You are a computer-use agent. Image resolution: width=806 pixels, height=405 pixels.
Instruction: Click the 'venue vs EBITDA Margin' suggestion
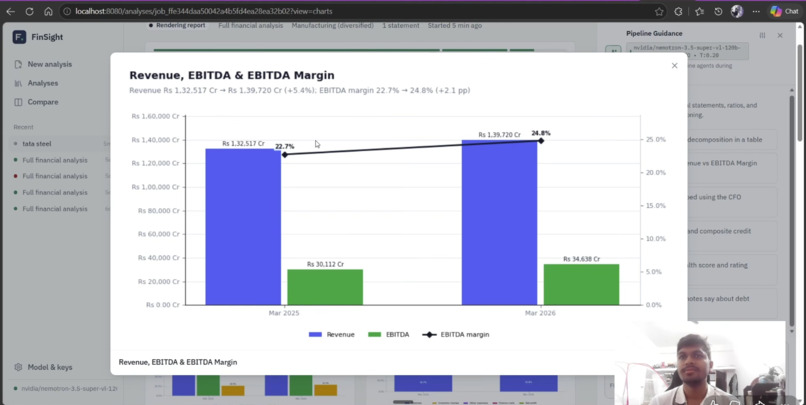[x=732, y=167]
